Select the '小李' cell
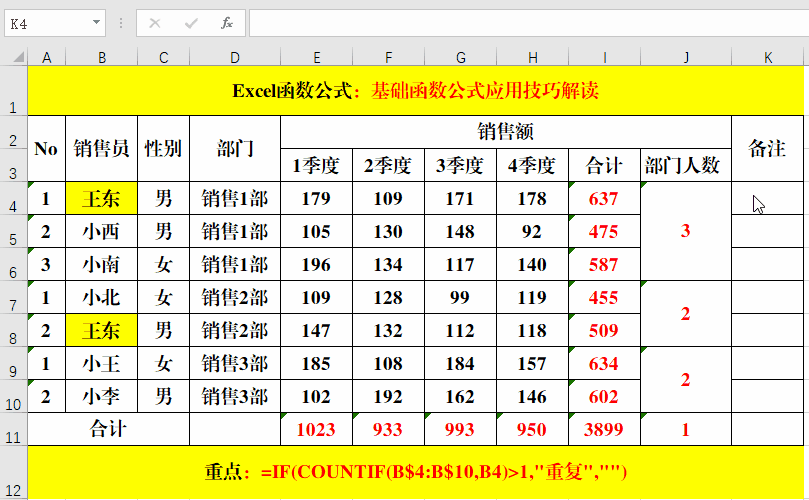This screenshot has width=809, height=500. (102, 396)
